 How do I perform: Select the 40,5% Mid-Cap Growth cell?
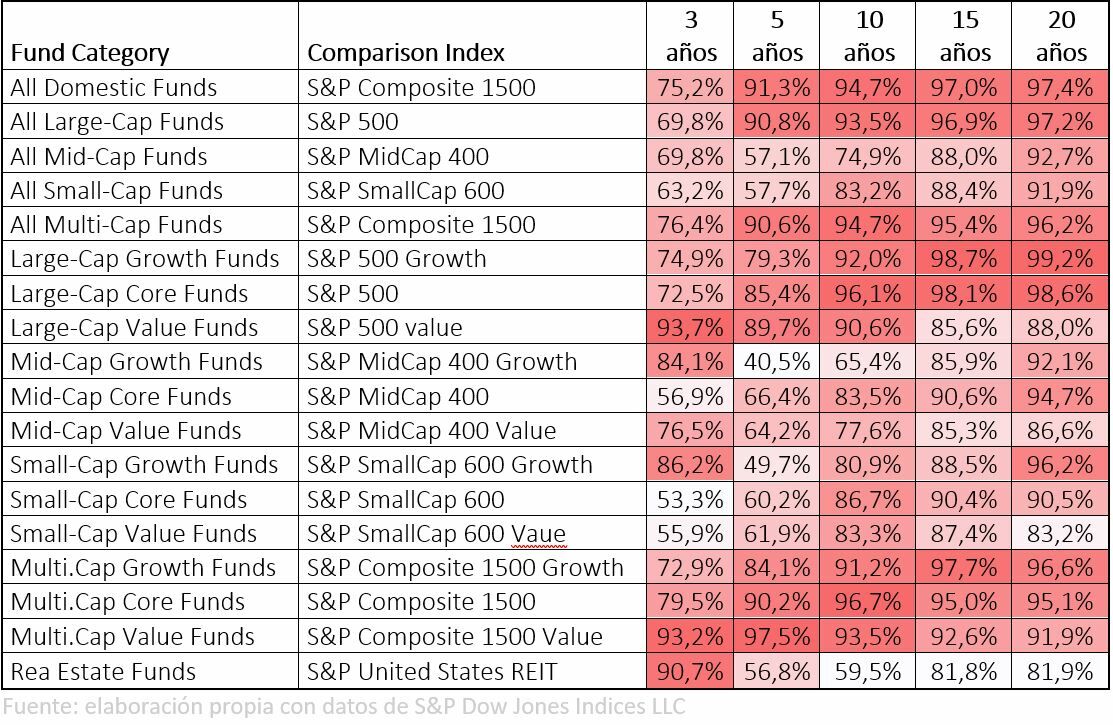(x=778, y=362)
